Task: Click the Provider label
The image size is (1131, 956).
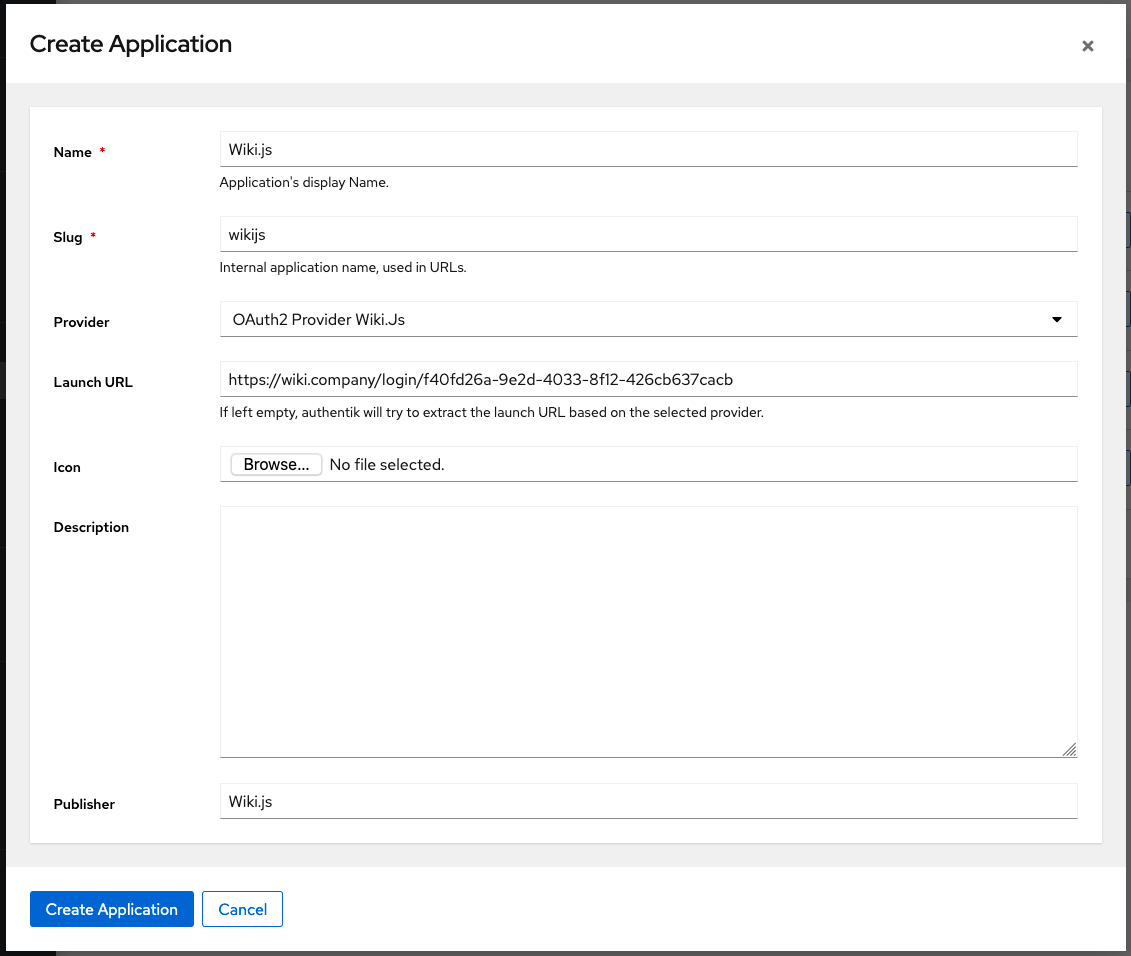Action: (81, 322)
